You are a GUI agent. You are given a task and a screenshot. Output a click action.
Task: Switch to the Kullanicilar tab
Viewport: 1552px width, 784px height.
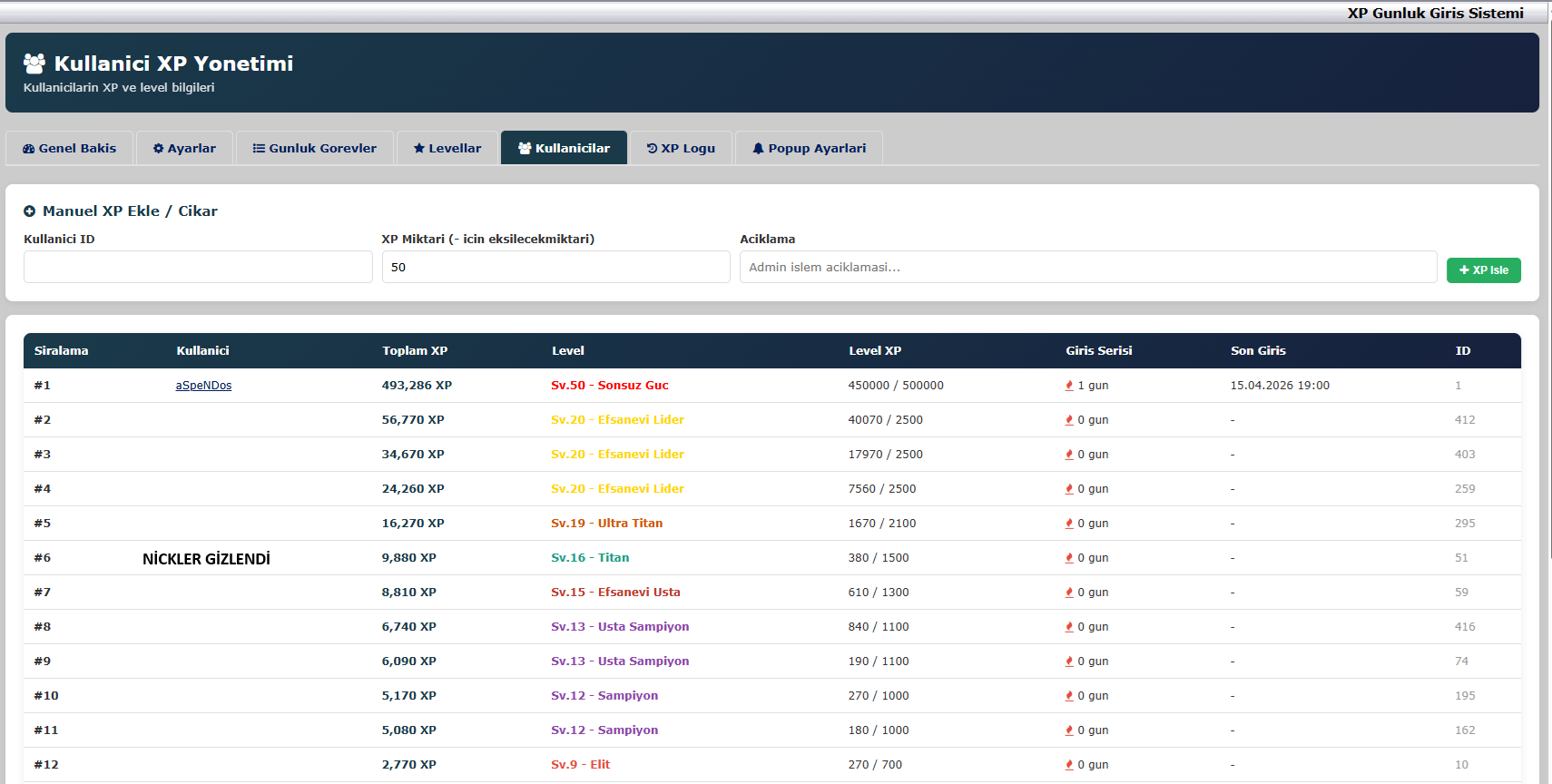tap(564, 149)
